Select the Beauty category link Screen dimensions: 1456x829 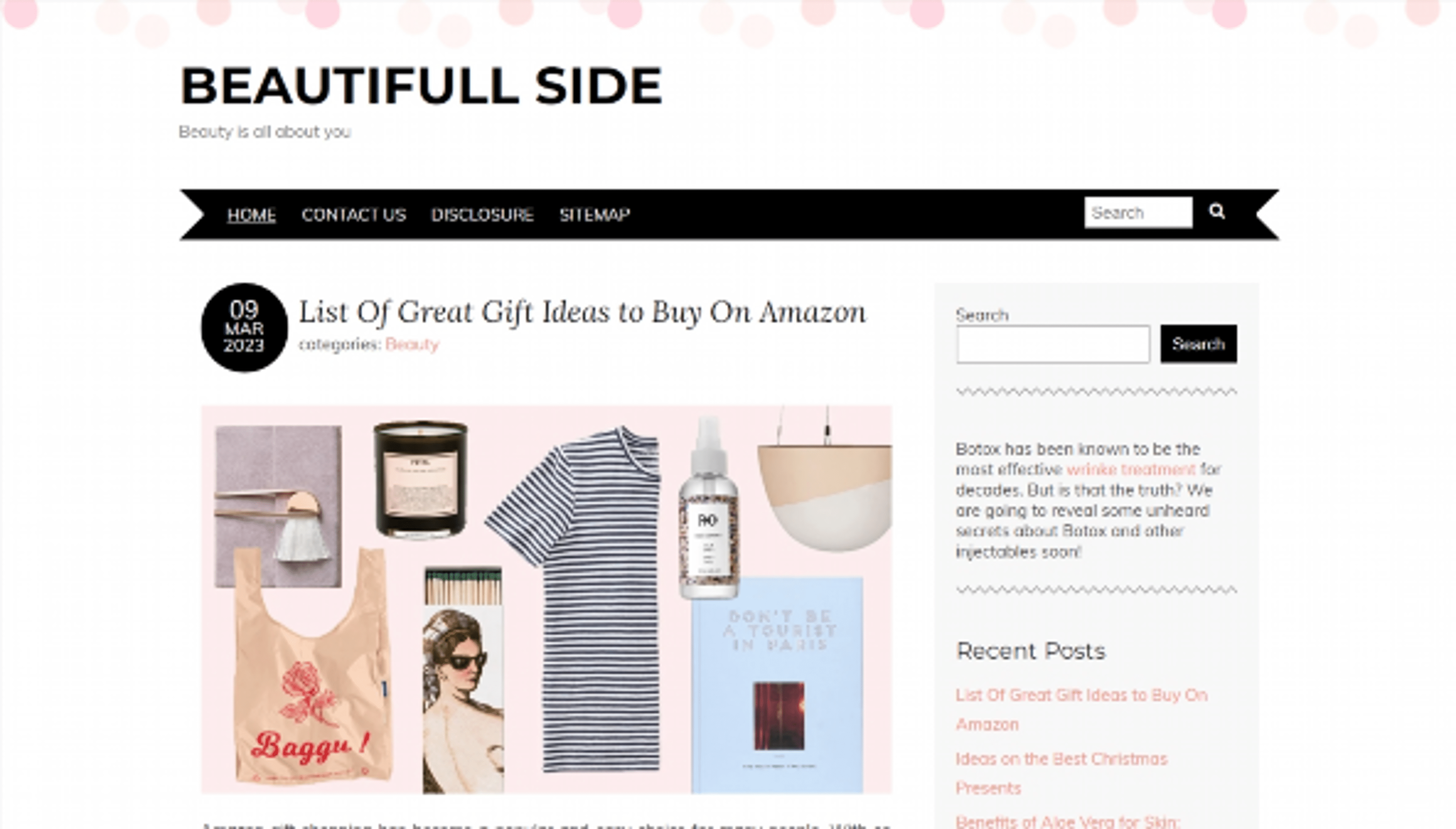(411, 344)
